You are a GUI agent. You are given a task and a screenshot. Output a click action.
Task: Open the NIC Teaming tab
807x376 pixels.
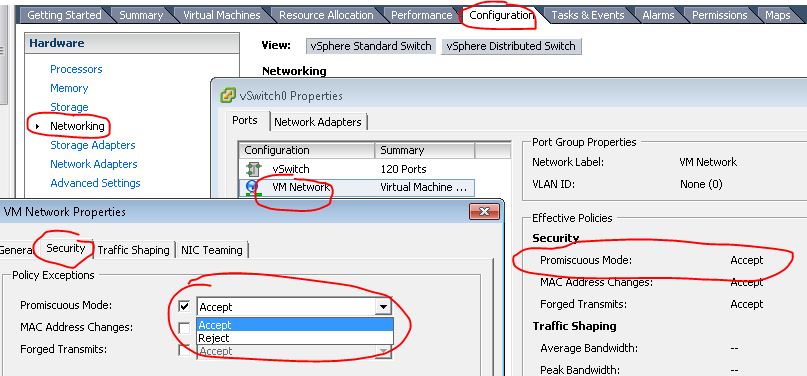(212, 250)
